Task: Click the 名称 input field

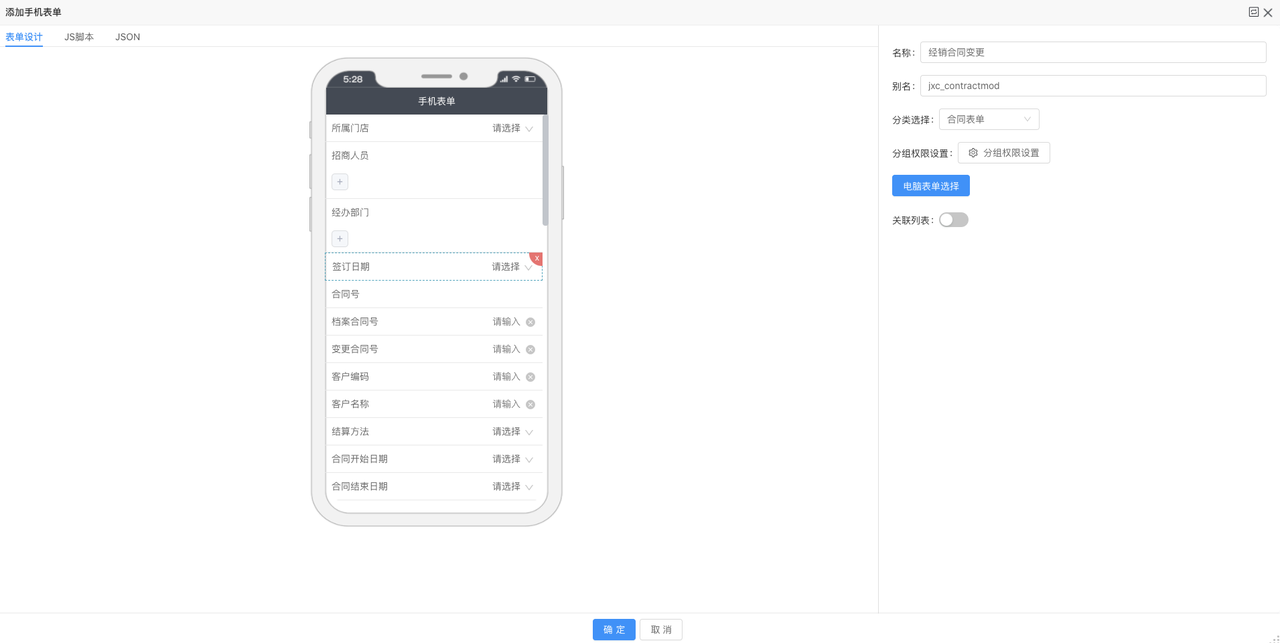Action: click(1093, 52)
